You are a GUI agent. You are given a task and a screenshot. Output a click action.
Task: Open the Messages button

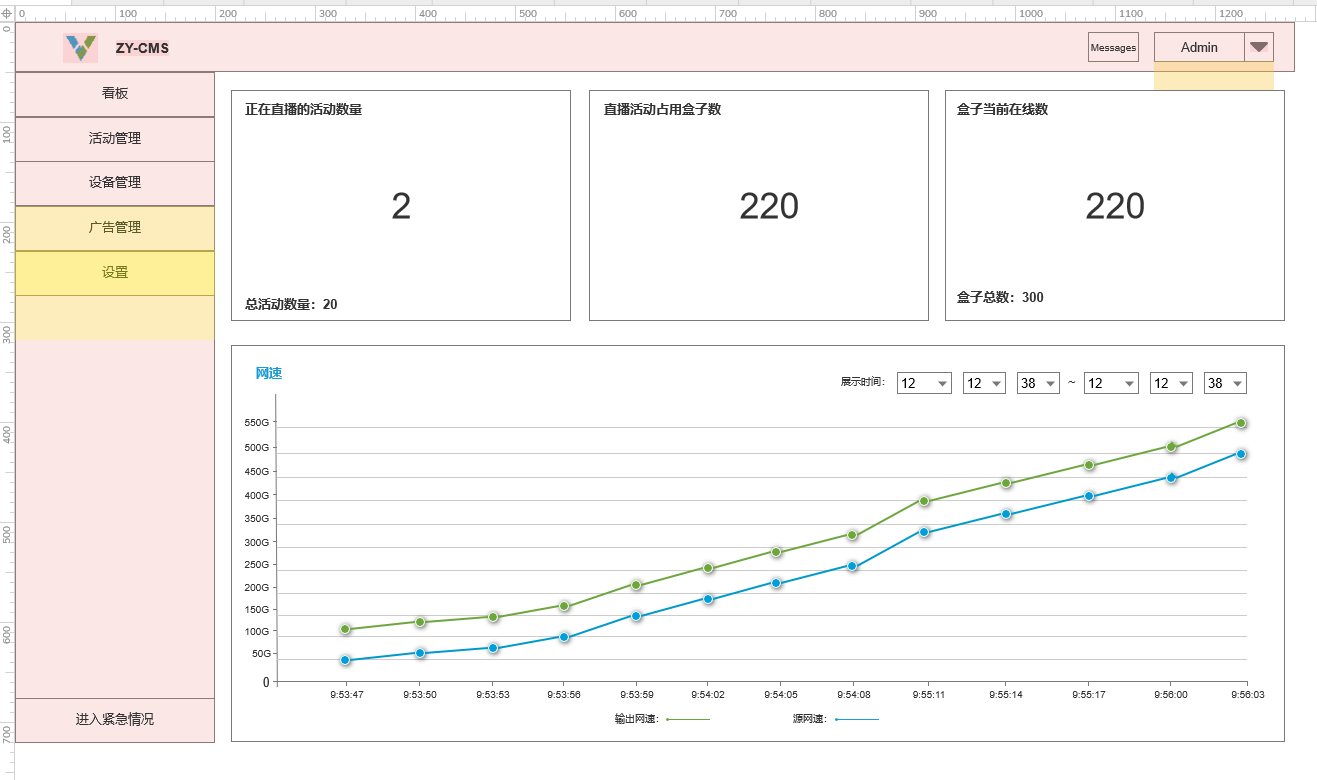[x=1113, y=47]
